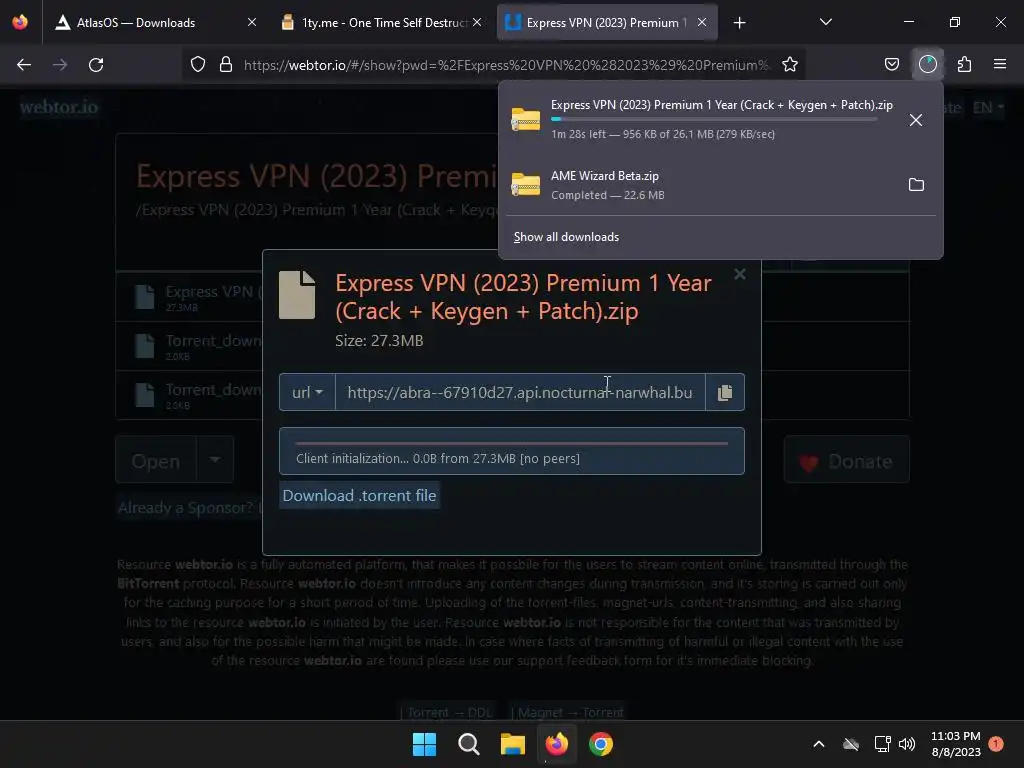Copy the URL with the clipboard icon
Viewport: 1024px width, 768px height.
click(725, 392)
